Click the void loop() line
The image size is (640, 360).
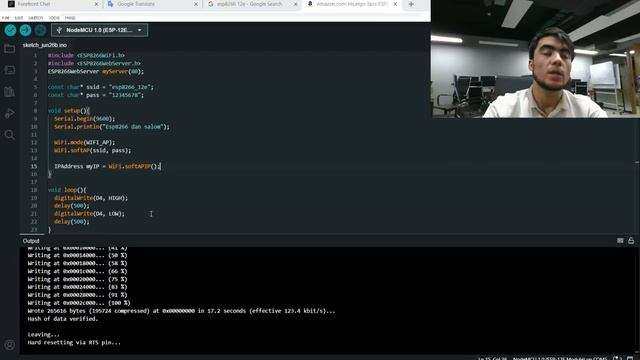[x=67, y=190]
